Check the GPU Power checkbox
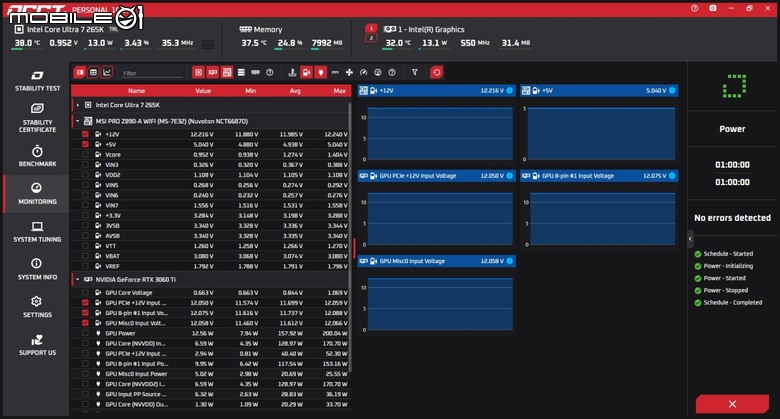The image size is (780, 419). (85, 333)
